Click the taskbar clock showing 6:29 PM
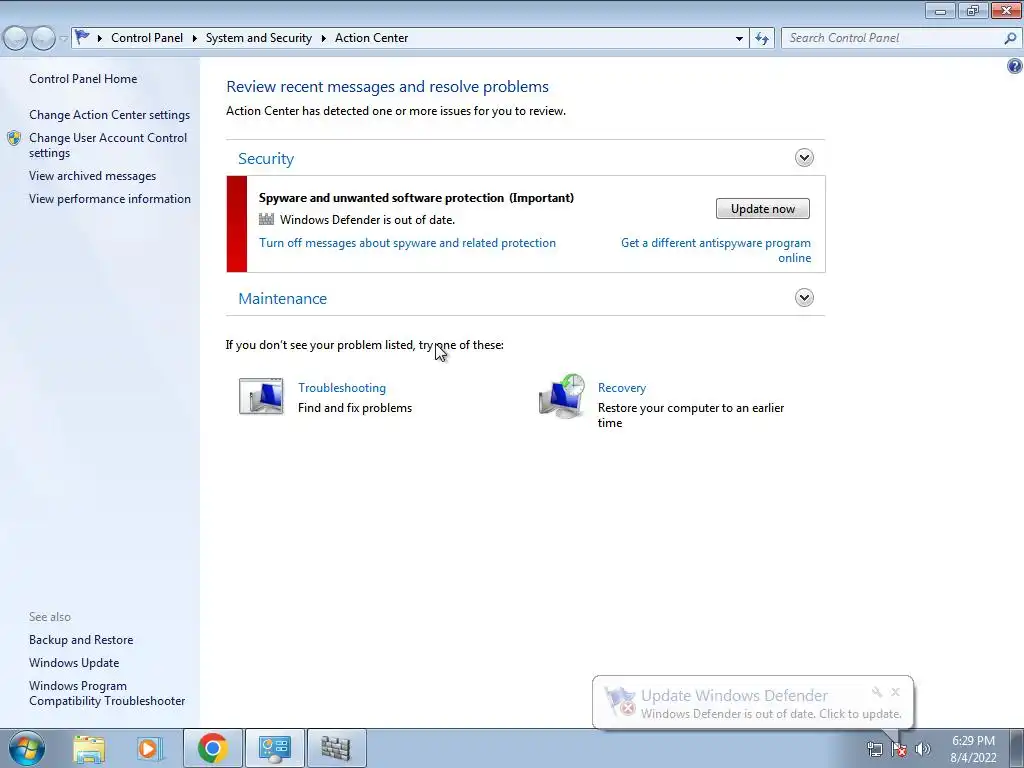Screen dimensions: 1024x768 point(973,749)
